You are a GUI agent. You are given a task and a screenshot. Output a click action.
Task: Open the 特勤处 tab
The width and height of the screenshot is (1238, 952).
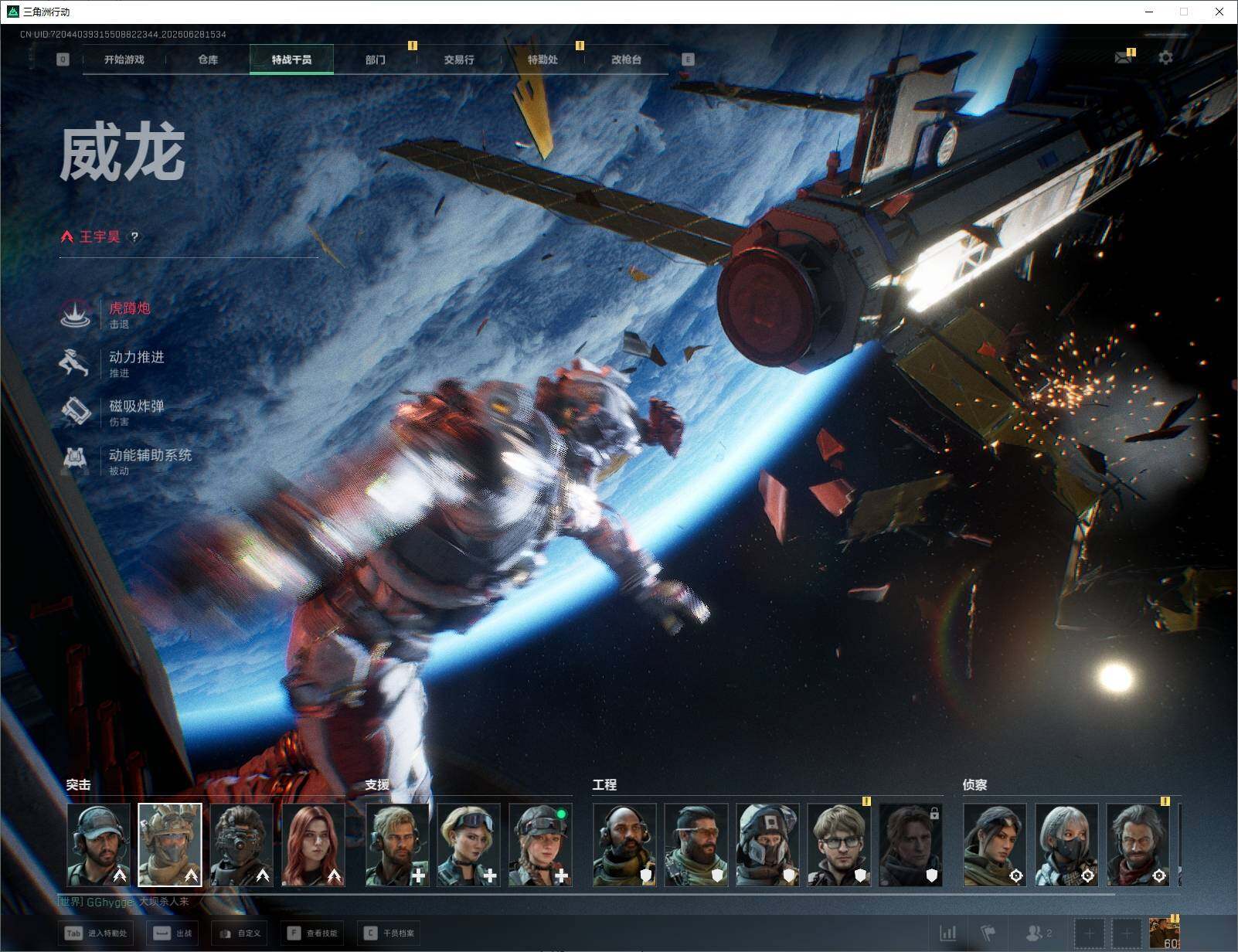click(542, 59)
